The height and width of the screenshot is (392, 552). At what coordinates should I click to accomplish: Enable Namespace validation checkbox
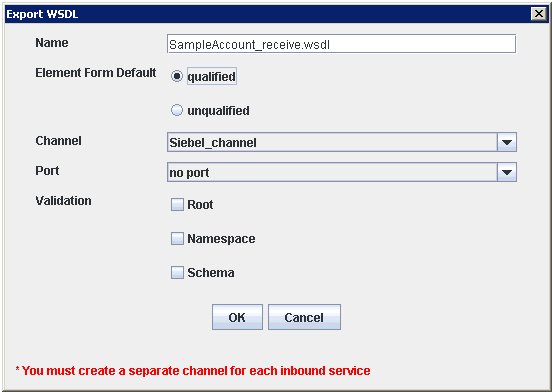(177, 239)
